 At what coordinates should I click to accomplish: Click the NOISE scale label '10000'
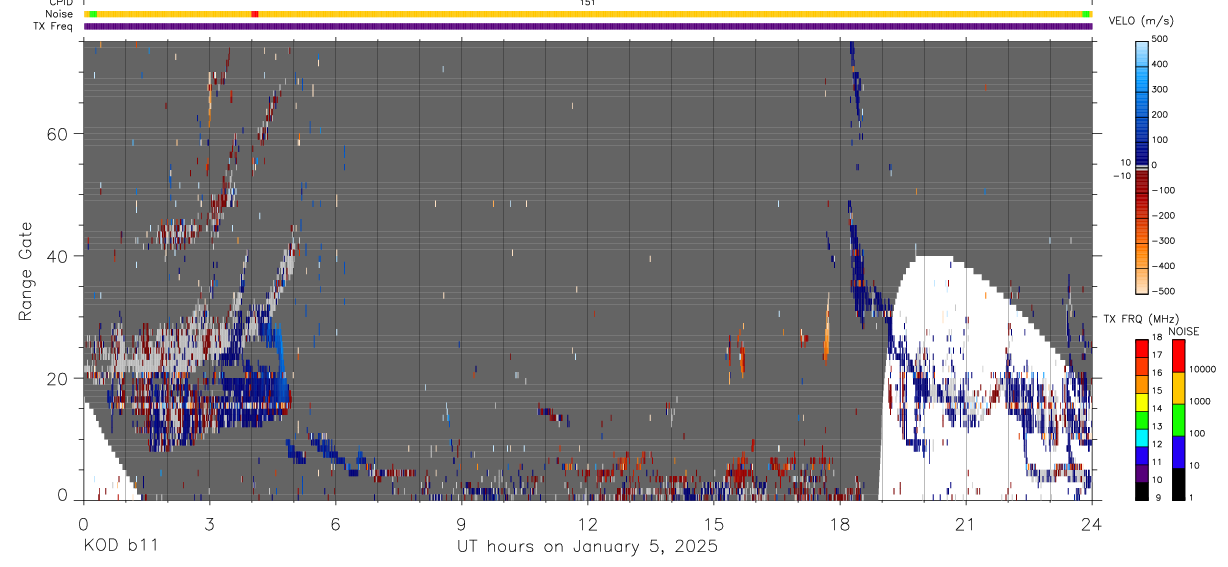1203,370
